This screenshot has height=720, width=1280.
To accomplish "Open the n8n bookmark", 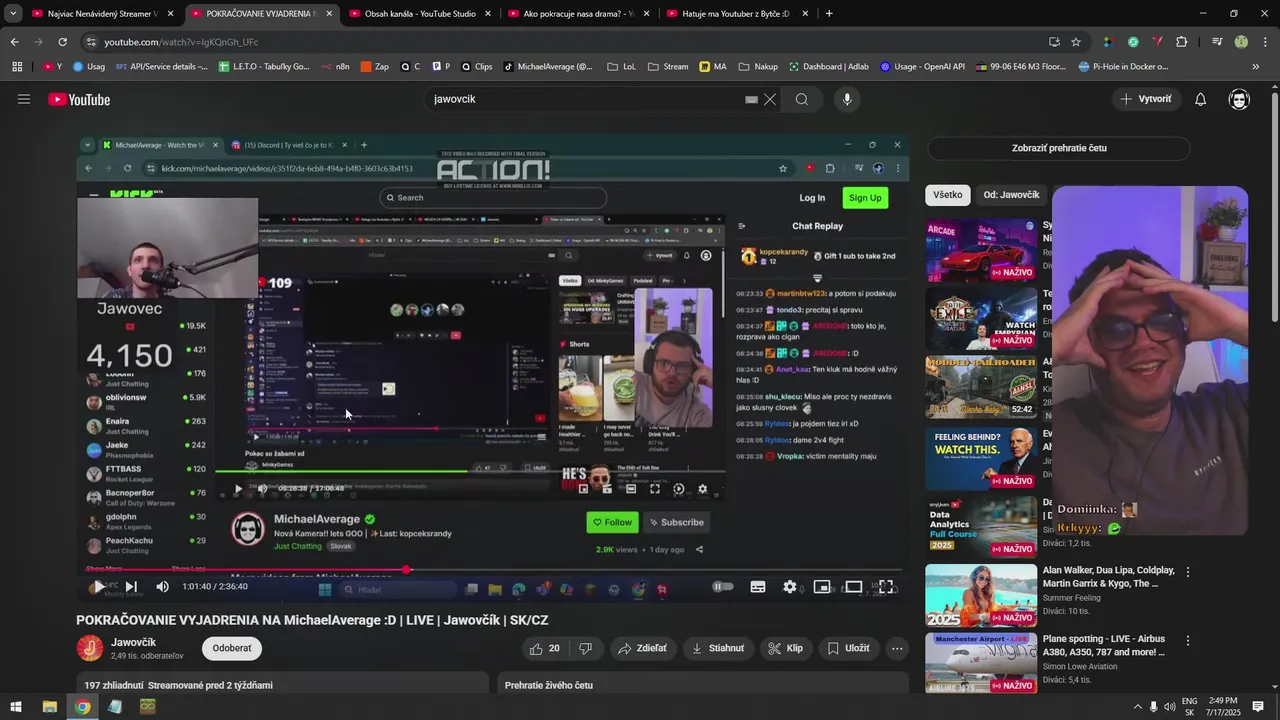I will tap(335, 67).
